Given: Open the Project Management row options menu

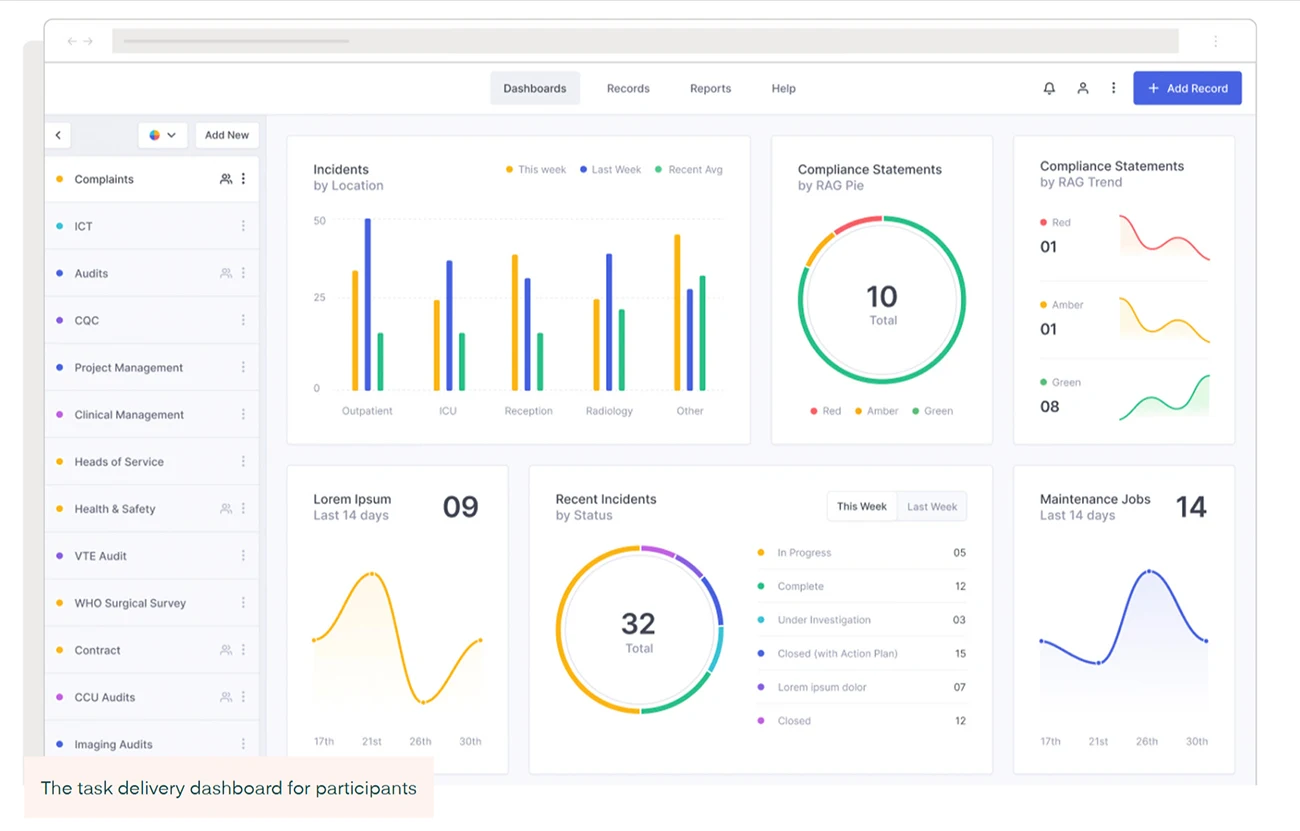Looking at the screenshot, I should 243,367.
